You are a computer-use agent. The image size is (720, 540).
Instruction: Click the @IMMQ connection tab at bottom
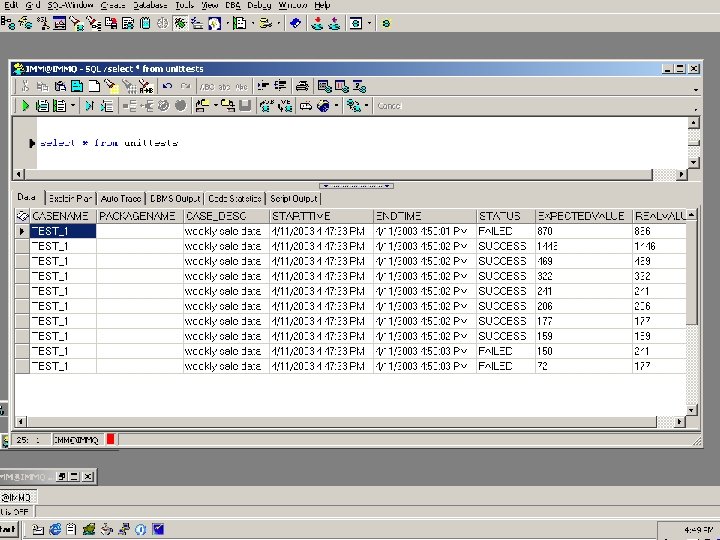click(x=17, y=497)
